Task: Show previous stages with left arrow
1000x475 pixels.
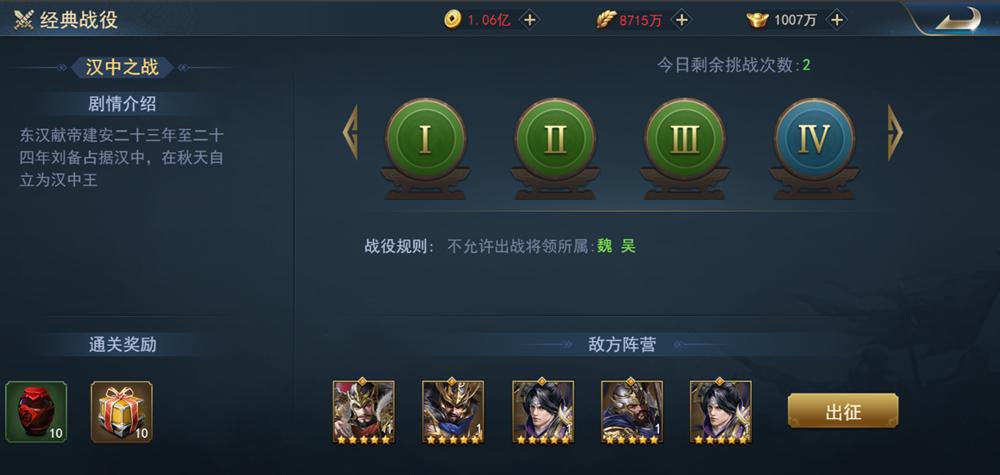Action: pyautogui.click(x=350, y=133)
